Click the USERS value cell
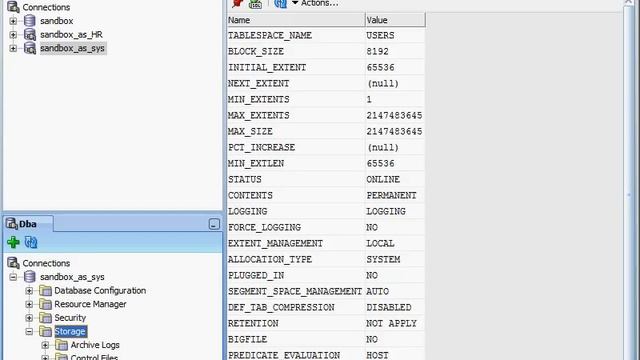 (395, 36)
